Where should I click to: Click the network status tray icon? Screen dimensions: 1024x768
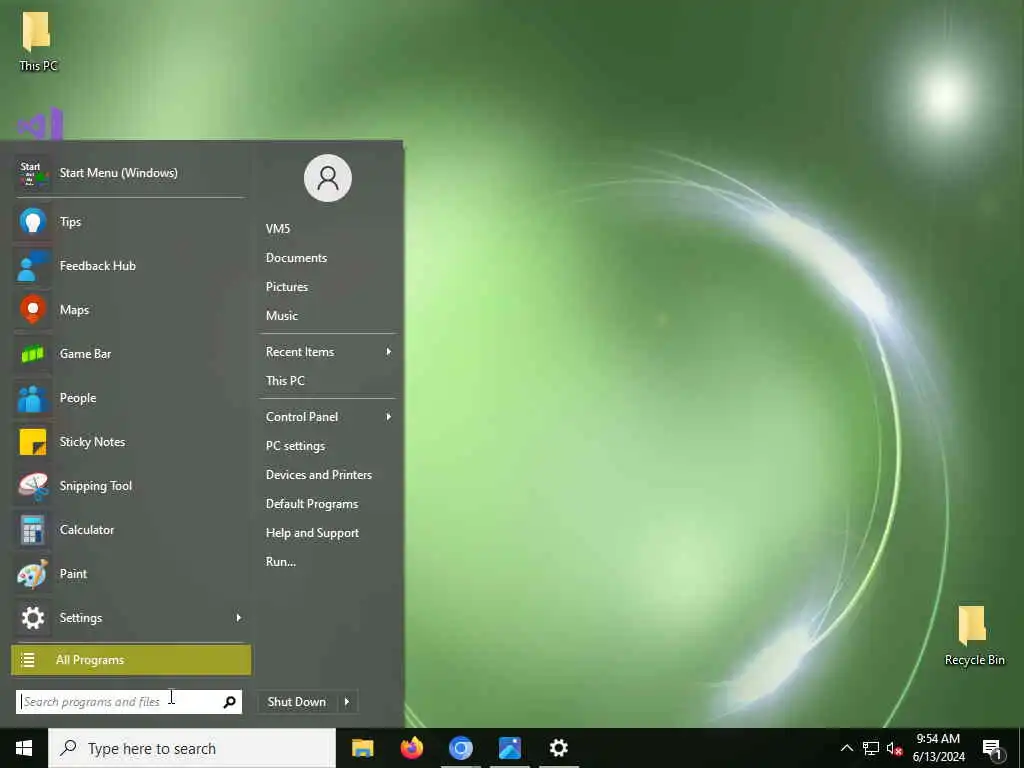click(x=871, y=748)
